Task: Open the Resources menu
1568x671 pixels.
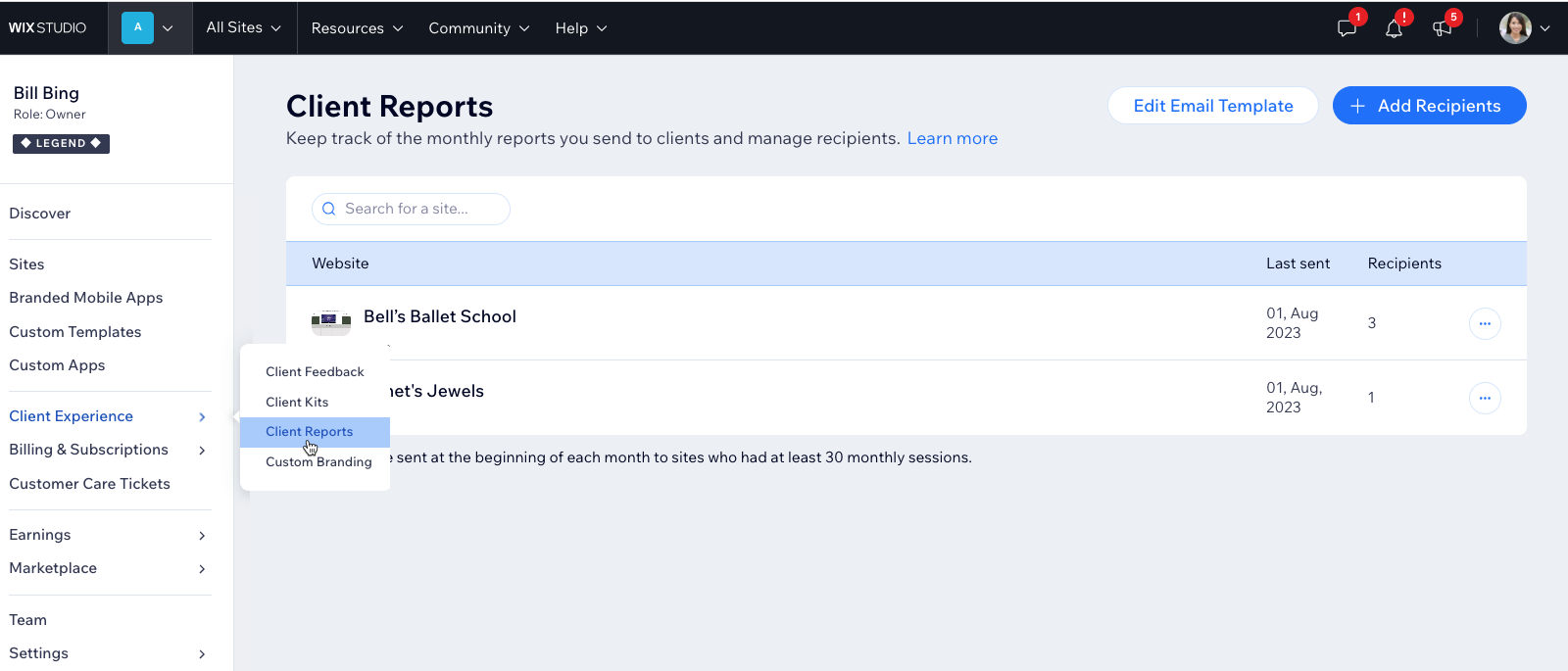Action: click(x=357, y=28)
